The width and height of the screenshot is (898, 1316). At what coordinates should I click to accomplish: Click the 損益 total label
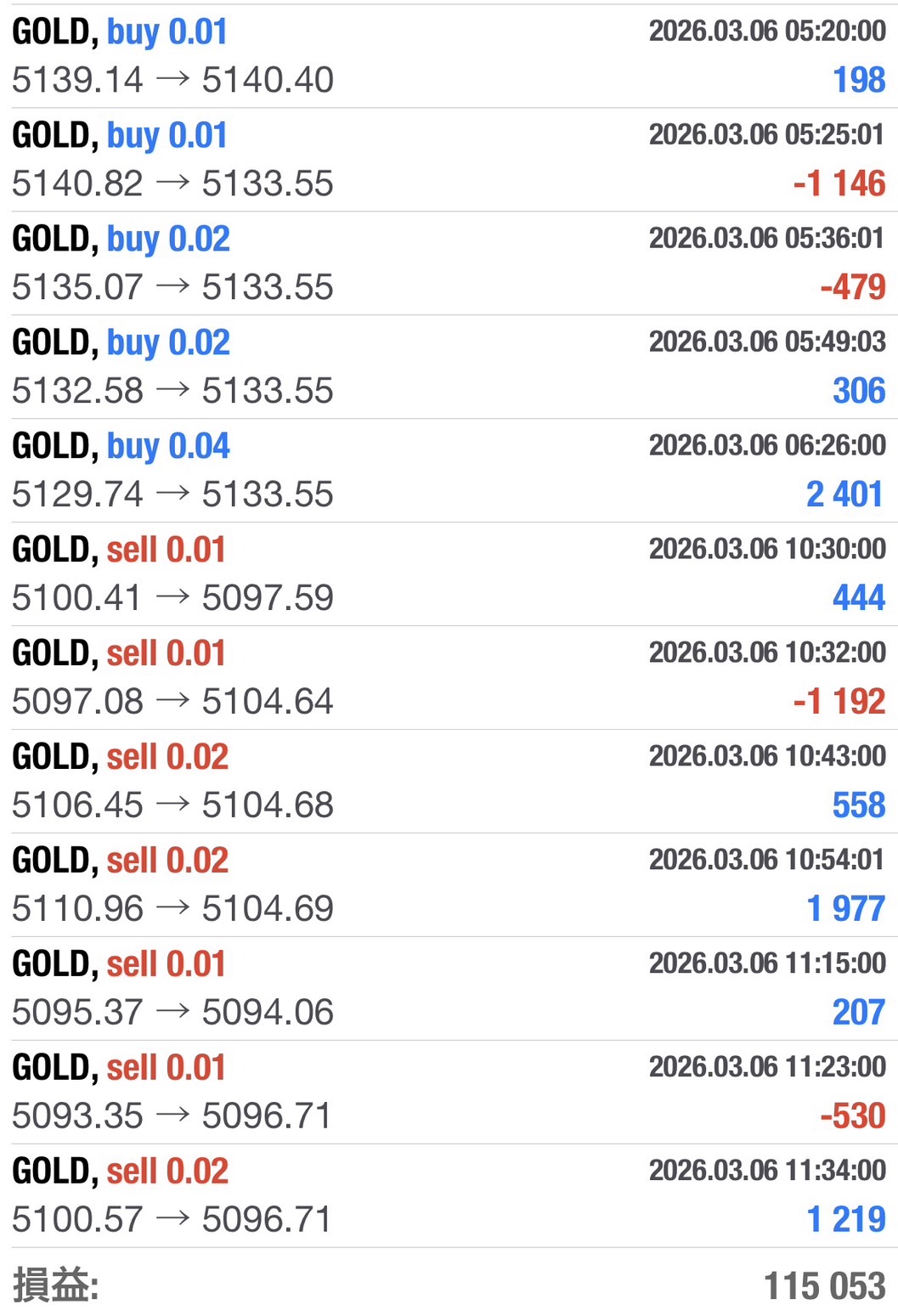[55, 1285]
